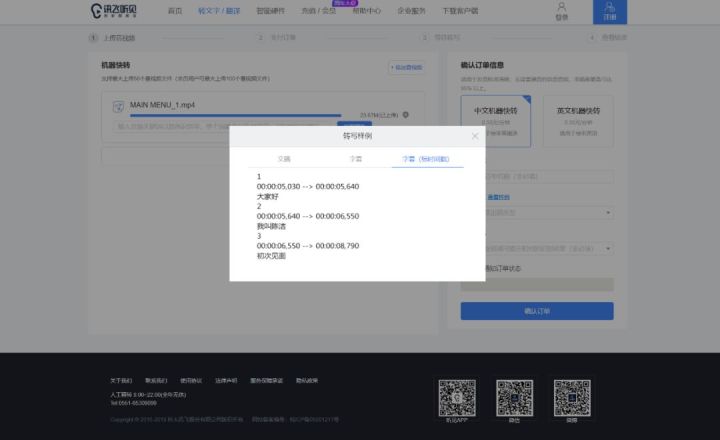Click the 关于我们 footer link

[x=120, y=380]
